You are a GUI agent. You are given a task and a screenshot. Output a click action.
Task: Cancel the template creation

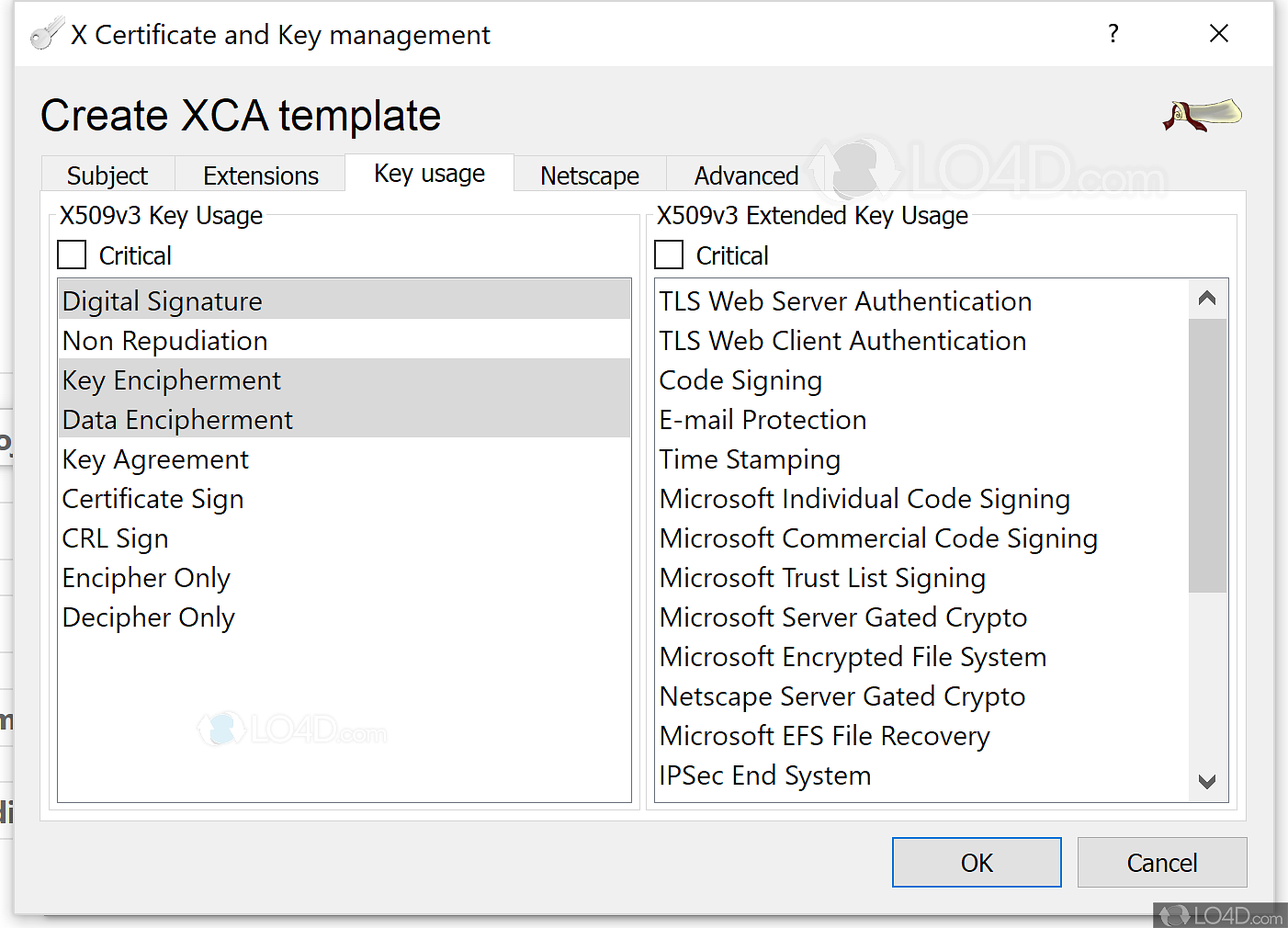[x=1162, y=862]
